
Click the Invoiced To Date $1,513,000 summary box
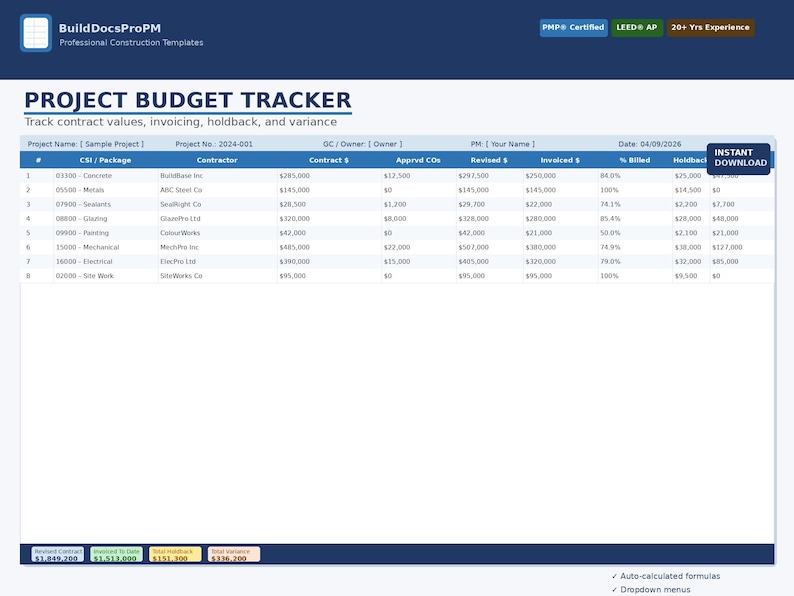click(x=116, y=554)
